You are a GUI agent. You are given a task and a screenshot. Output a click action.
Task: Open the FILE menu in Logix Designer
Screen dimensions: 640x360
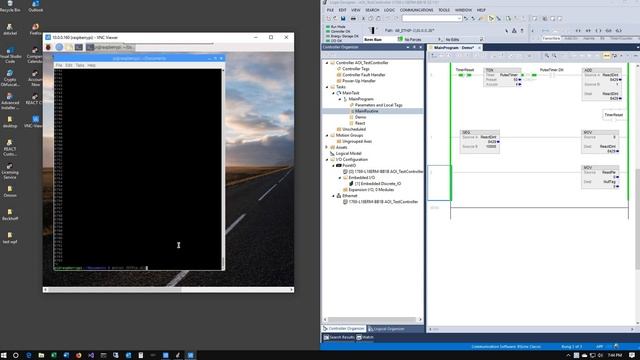click(330, 10)
